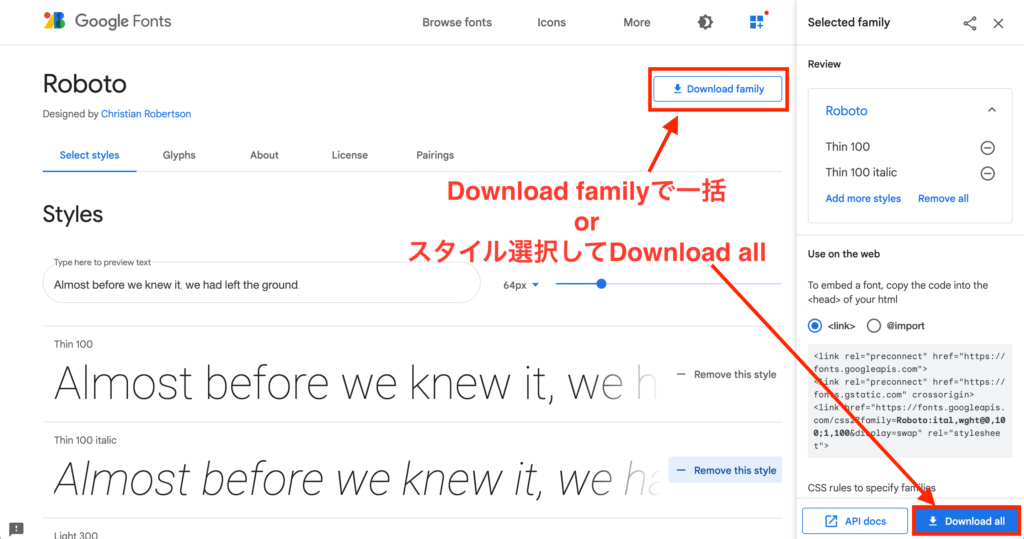Click the Download all button
Viewport: 1024px width, 539px height.
pyautogui.click(x=967, y=521)
